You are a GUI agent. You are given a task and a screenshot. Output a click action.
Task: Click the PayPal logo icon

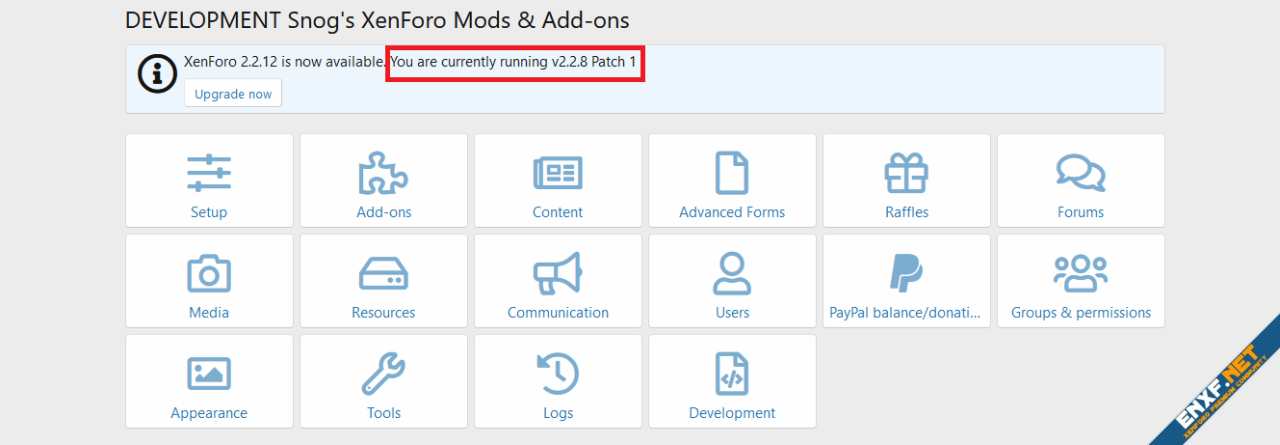tap(906, 273)
